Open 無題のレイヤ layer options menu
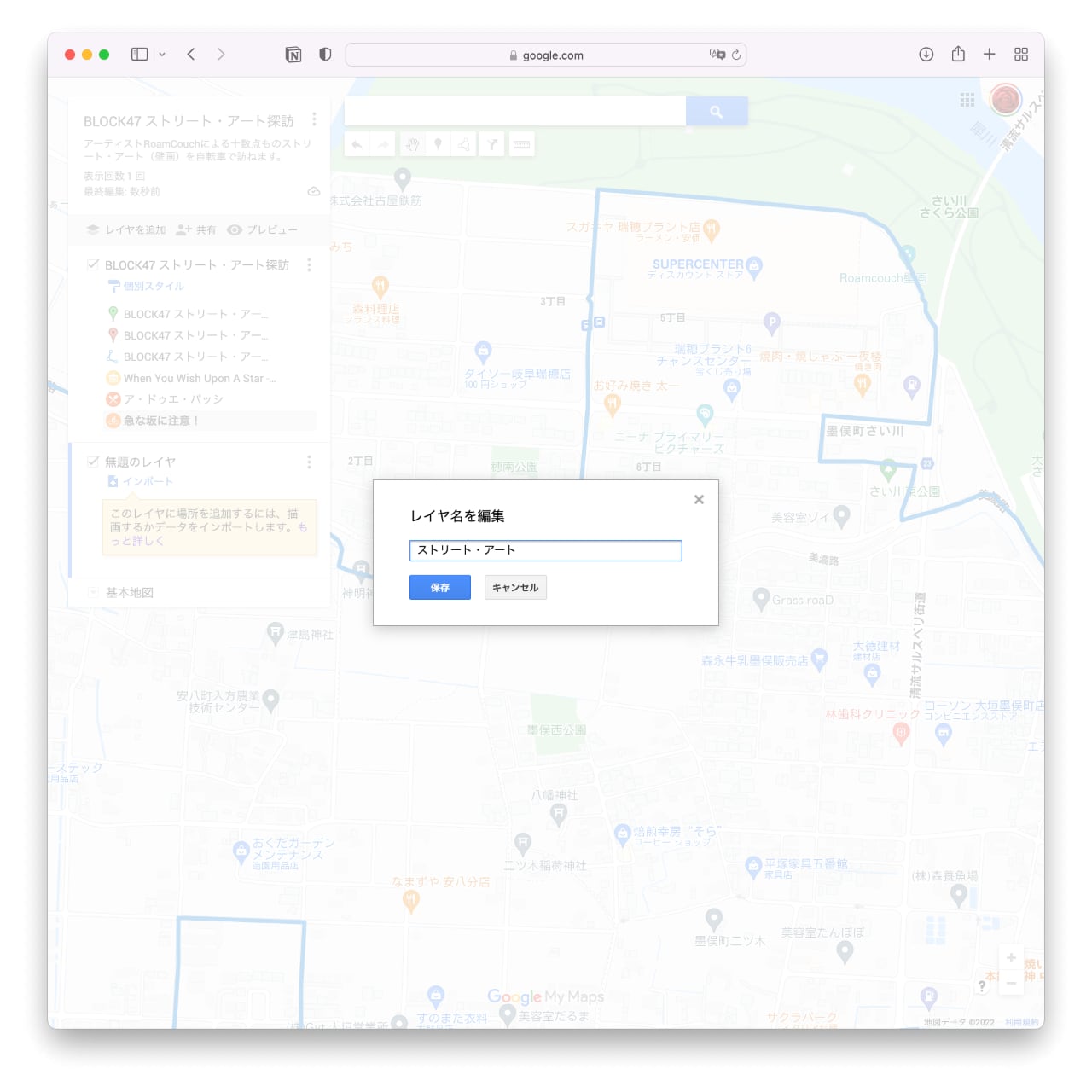This screenshot has width=1092, height=1092. (309, 462)
